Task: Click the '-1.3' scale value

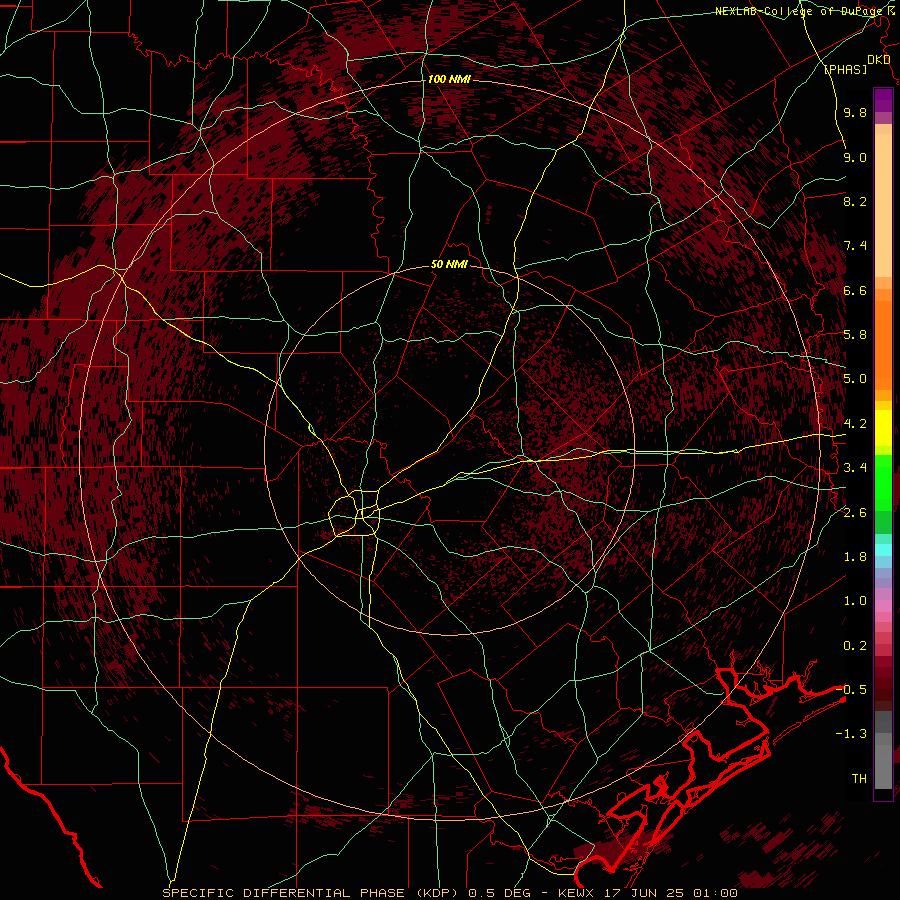Action: click(851, 734)
